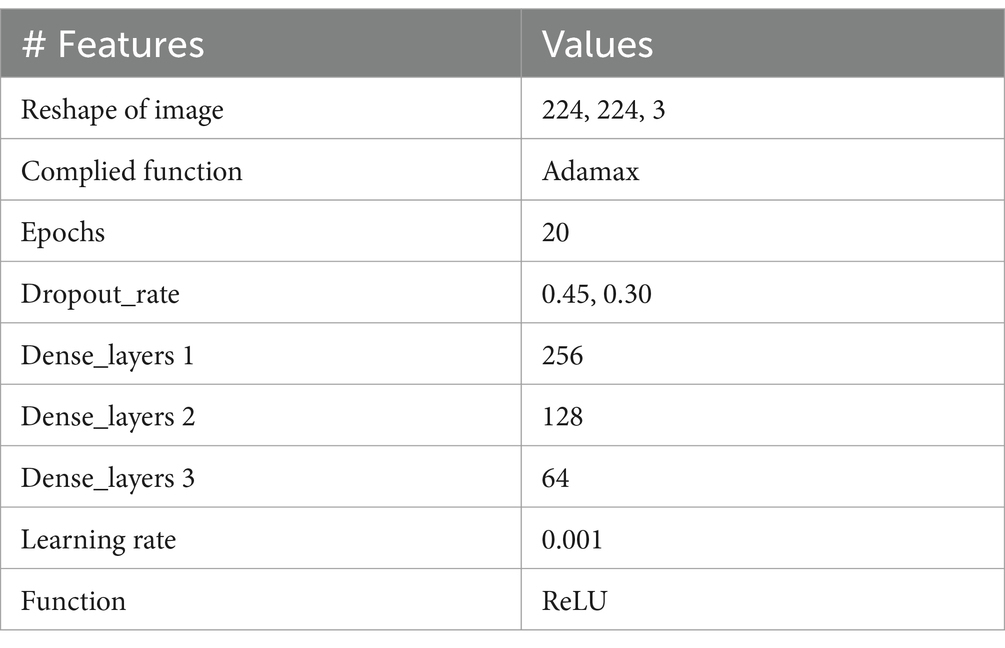Select the value '256'

pyautogui.click(x=562, y=356)
